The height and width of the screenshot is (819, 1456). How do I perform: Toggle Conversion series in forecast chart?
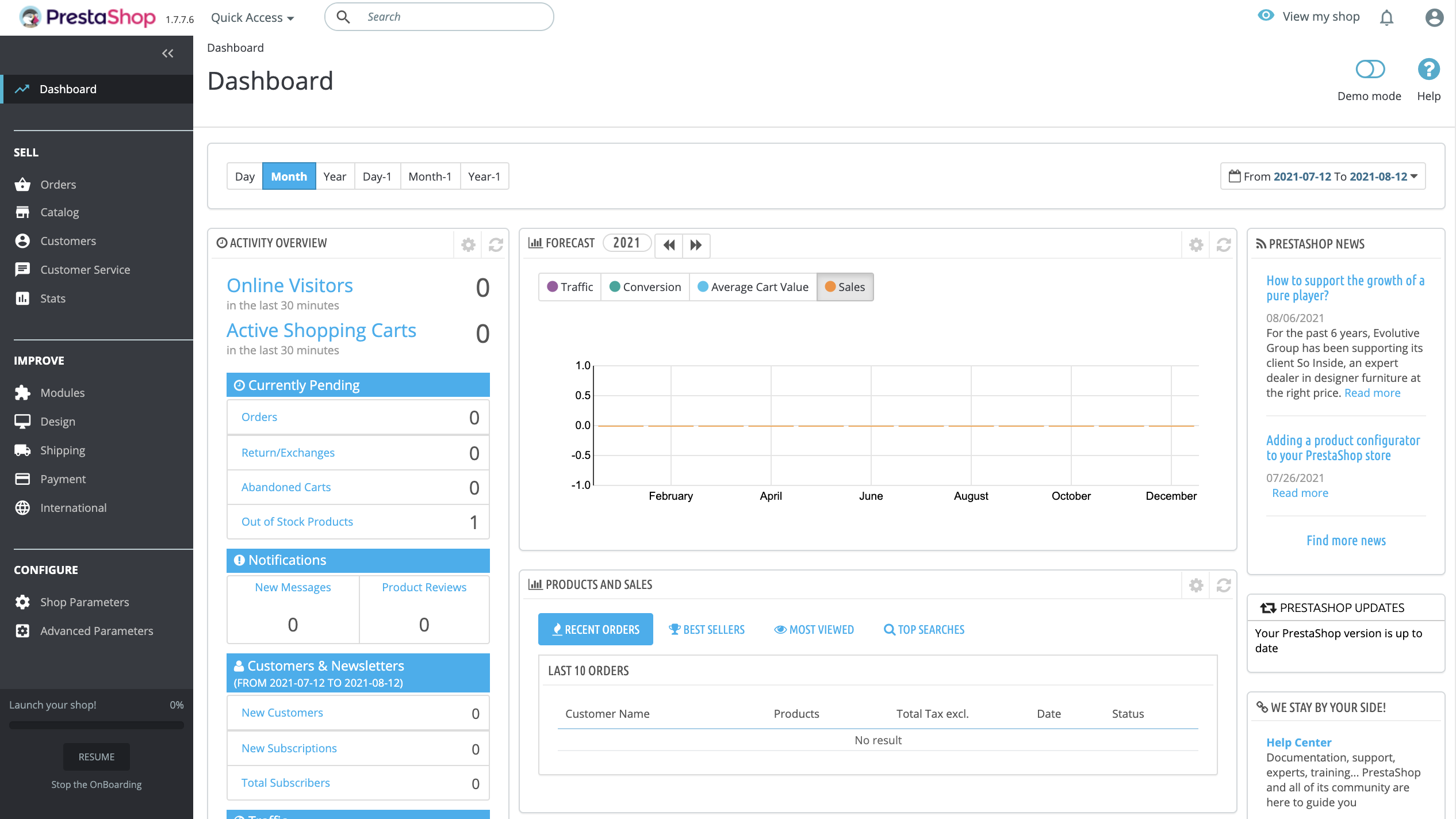(x=645, y=287)
